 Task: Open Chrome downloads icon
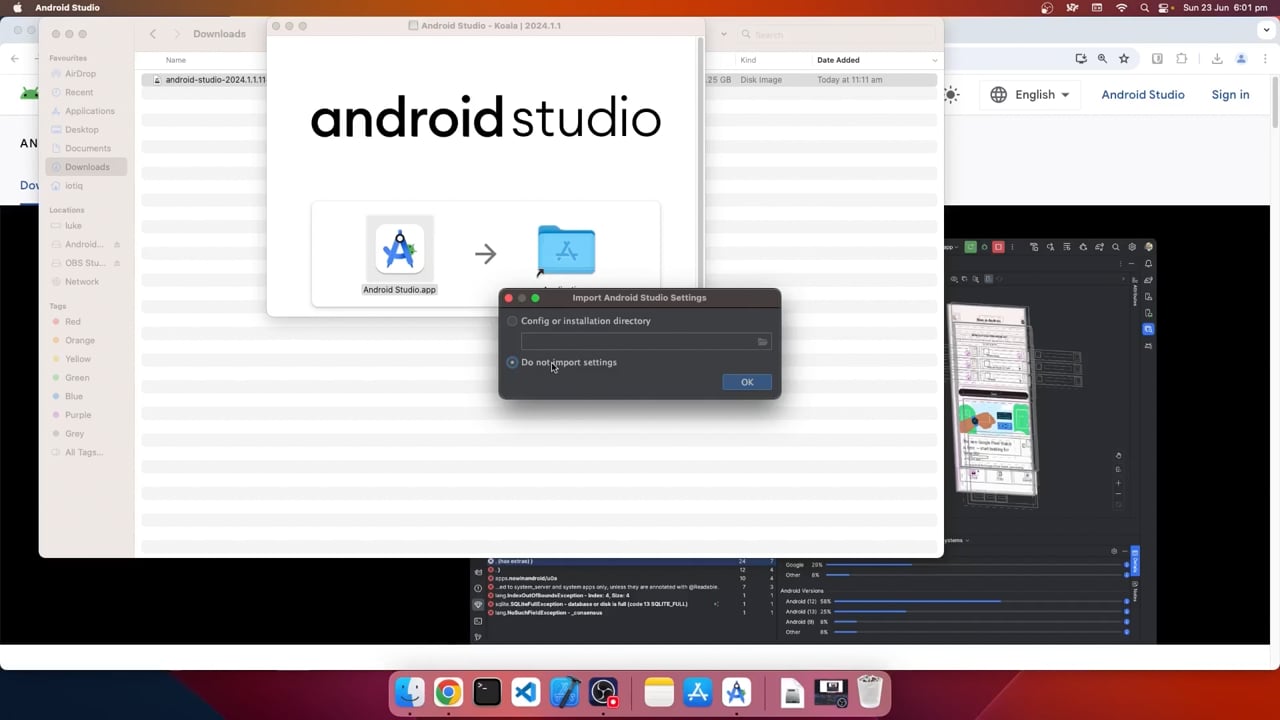(1217, 59)
